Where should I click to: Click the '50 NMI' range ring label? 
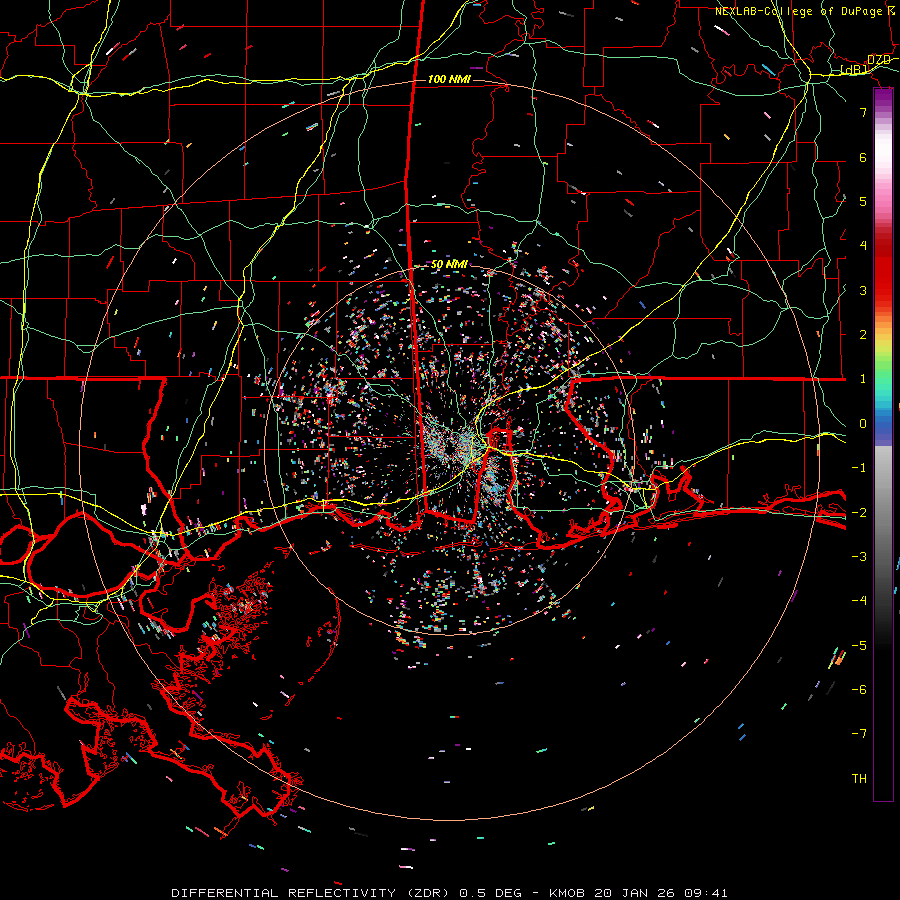(x=449, y=264)
